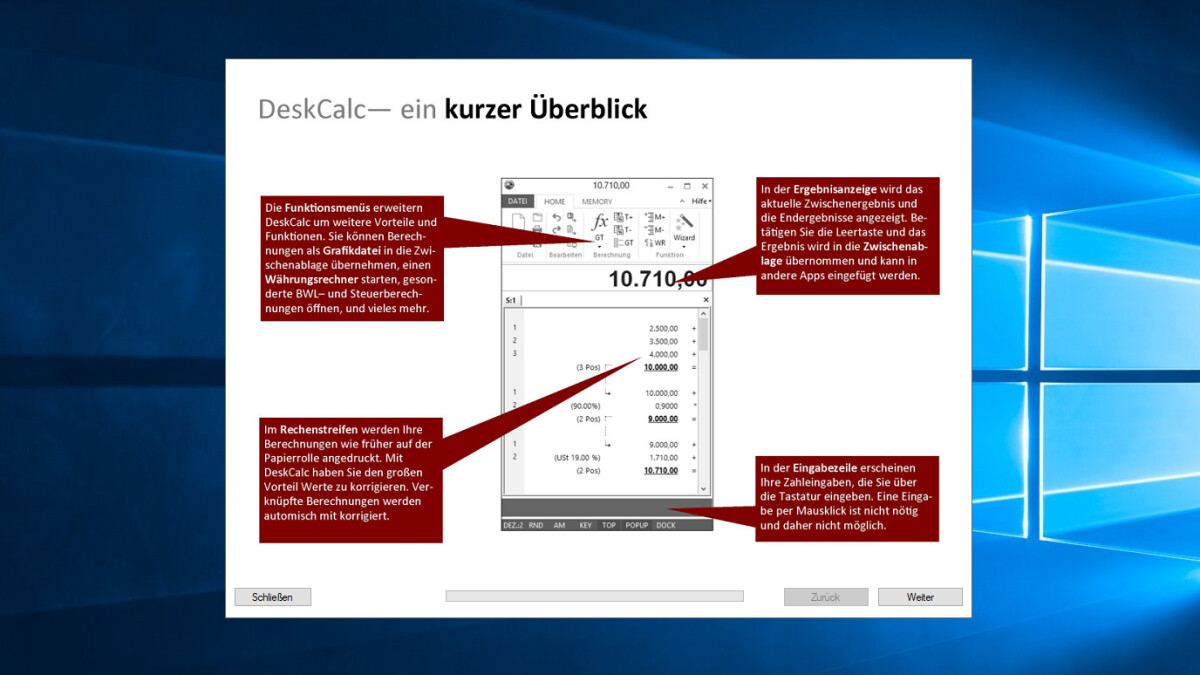Open the WR currency converter icon
Image resolution: width=1200 pixels, height=675 pixels.
coord(654,243)
